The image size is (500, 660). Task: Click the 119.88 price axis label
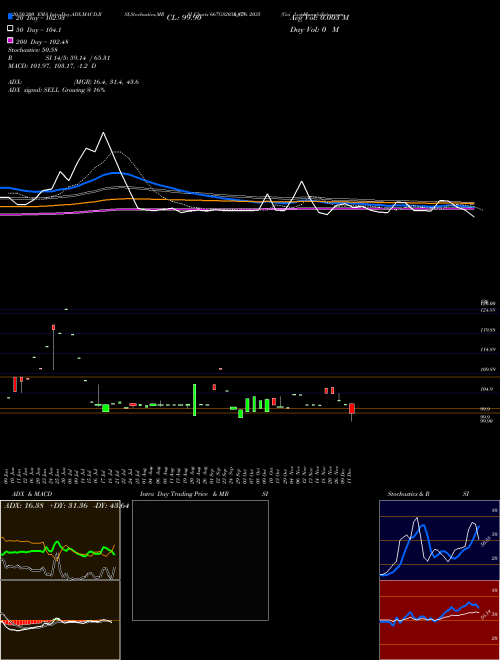489,330
